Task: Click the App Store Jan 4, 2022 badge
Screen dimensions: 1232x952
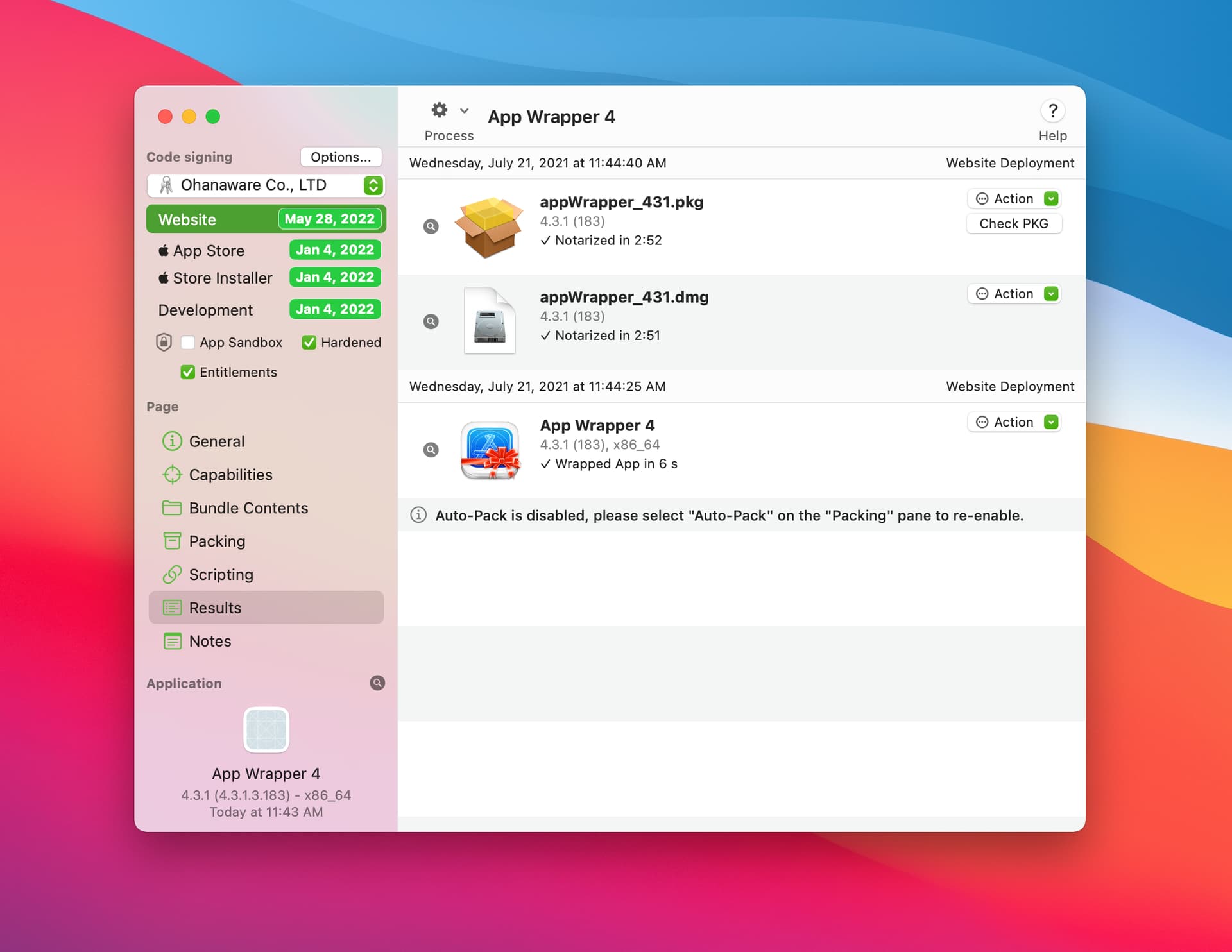Action: pyautogui.click(x=335, y=250)
